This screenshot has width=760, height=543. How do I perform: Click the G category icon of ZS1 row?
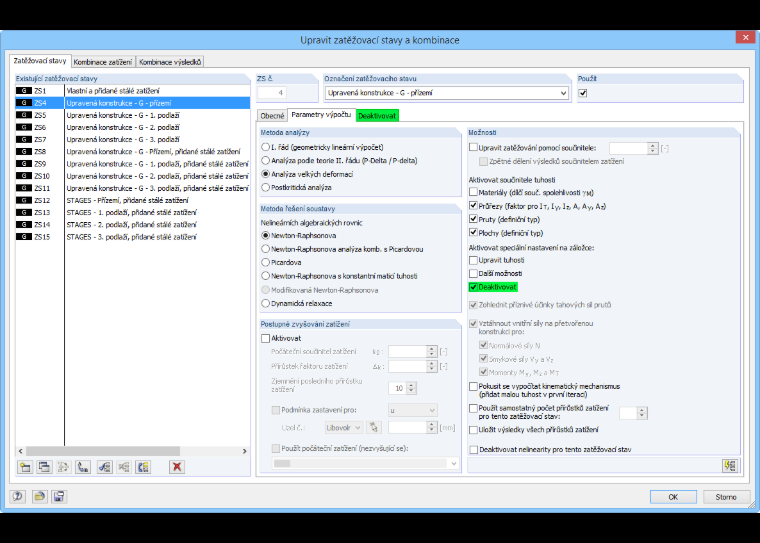24,91
